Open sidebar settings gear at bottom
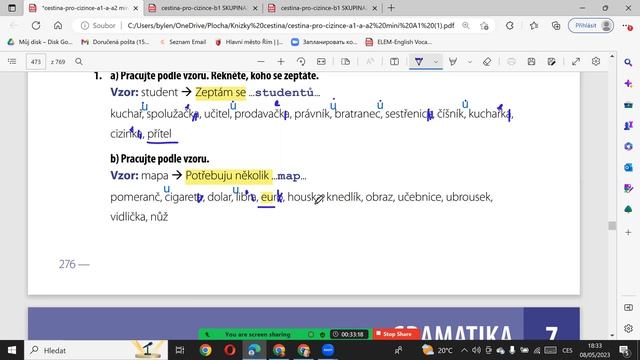 point(628,328)
